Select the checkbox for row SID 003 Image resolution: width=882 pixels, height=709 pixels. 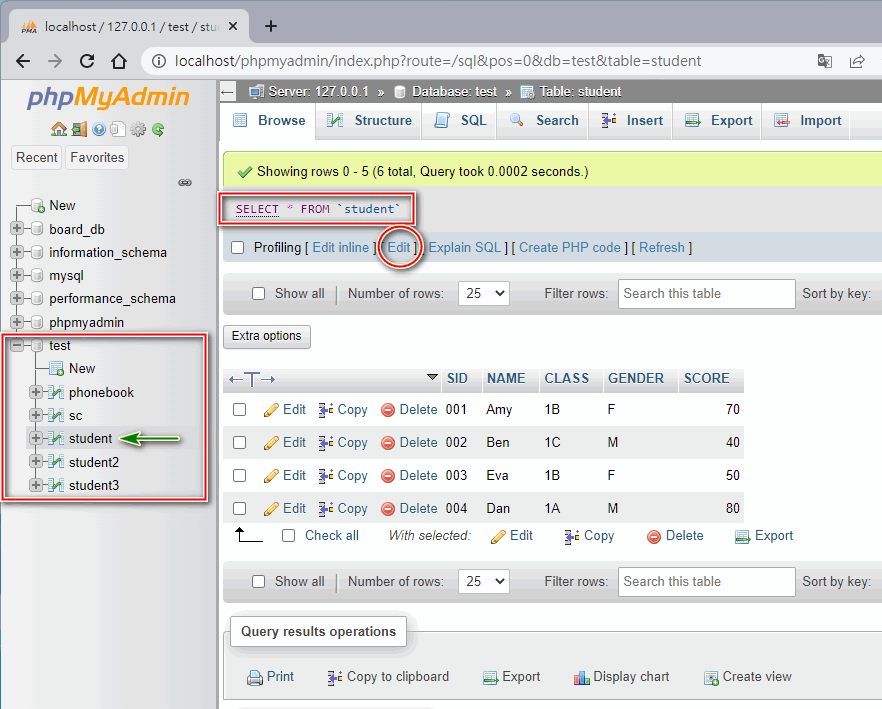coord(240,476)
